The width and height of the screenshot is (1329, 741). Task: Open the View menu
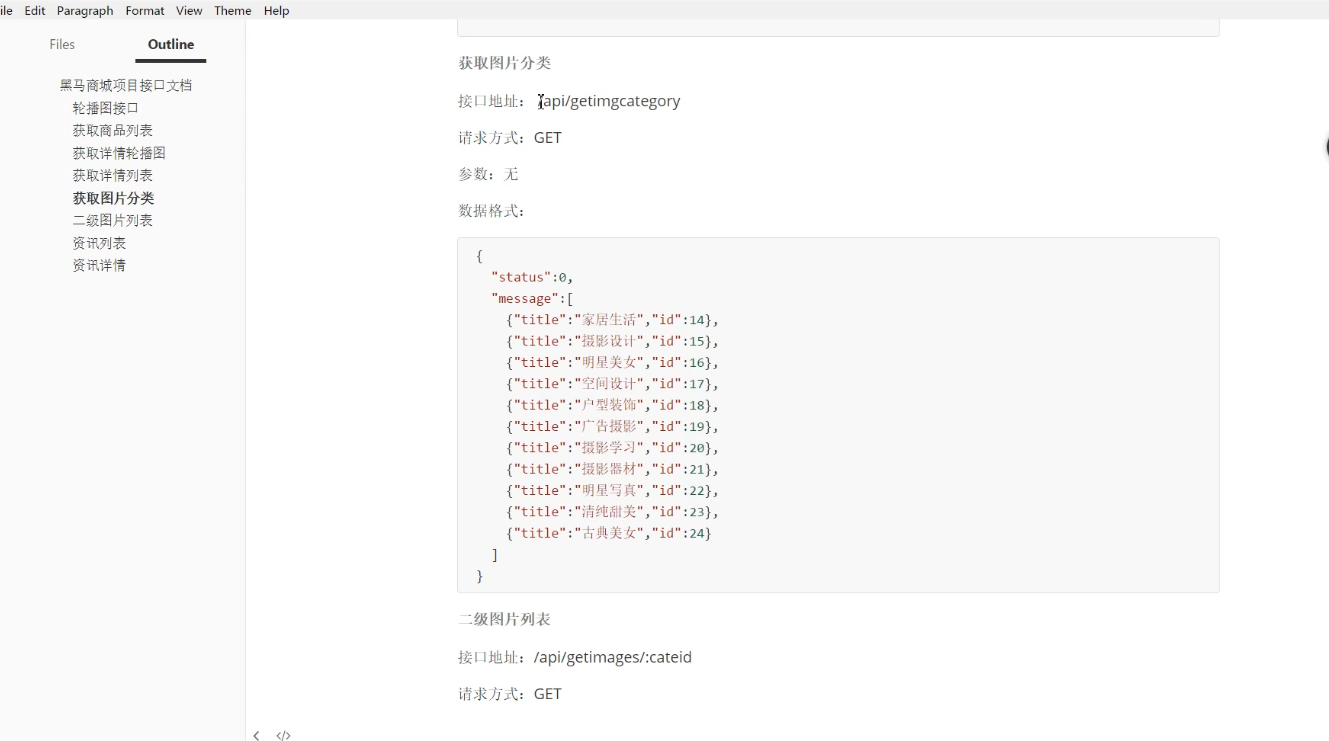click(x=189, y=11)
